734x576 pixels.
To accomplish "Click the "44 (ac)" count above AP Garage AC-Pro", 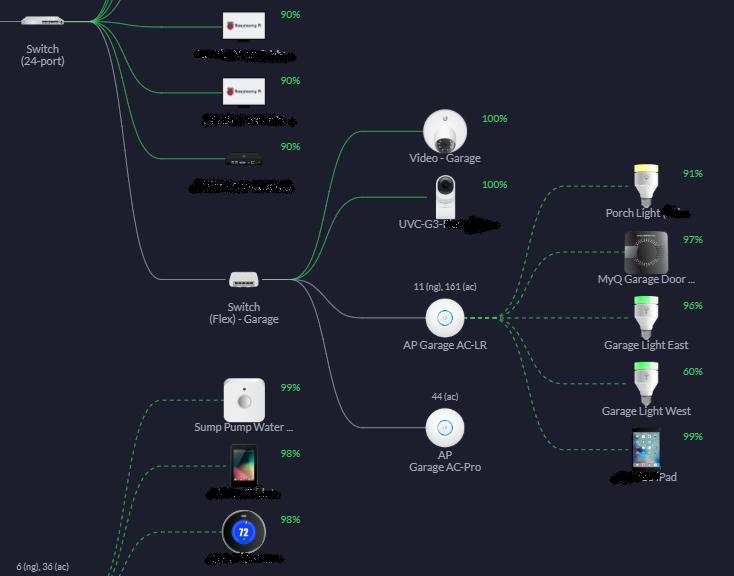I will tap(445, 397).
